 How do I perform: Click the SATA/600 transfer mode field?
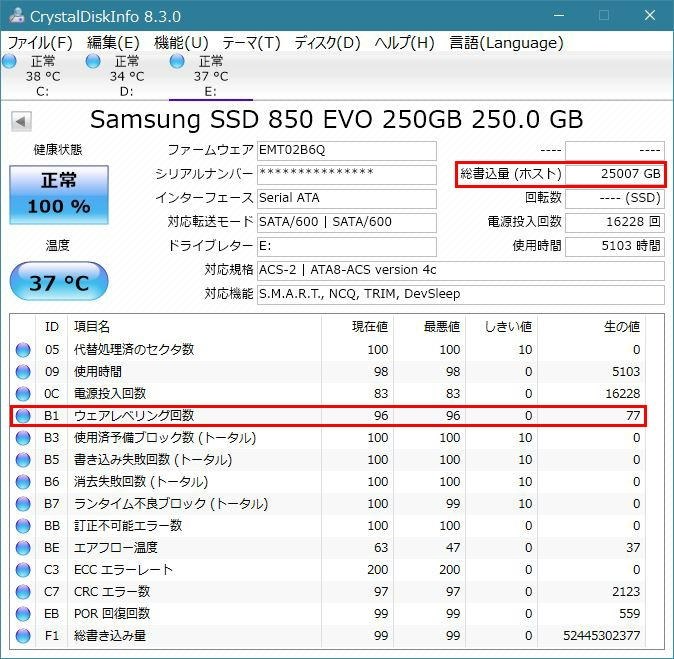[346, 222]
